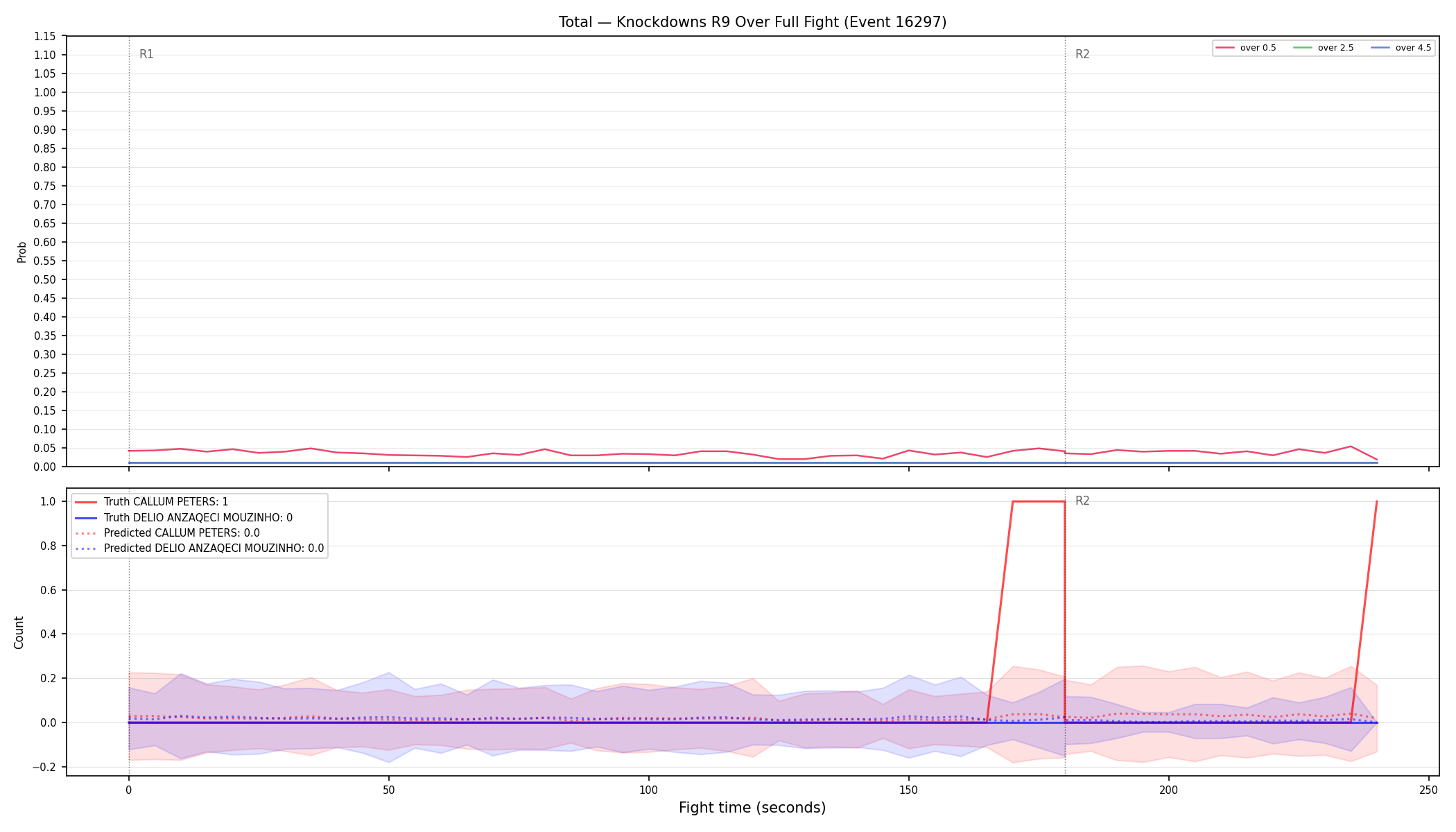This screenshot has height=832, width=1456.
Task: Click the '0.4' tick on the Count axis
Action: click(x=49, y=634)
